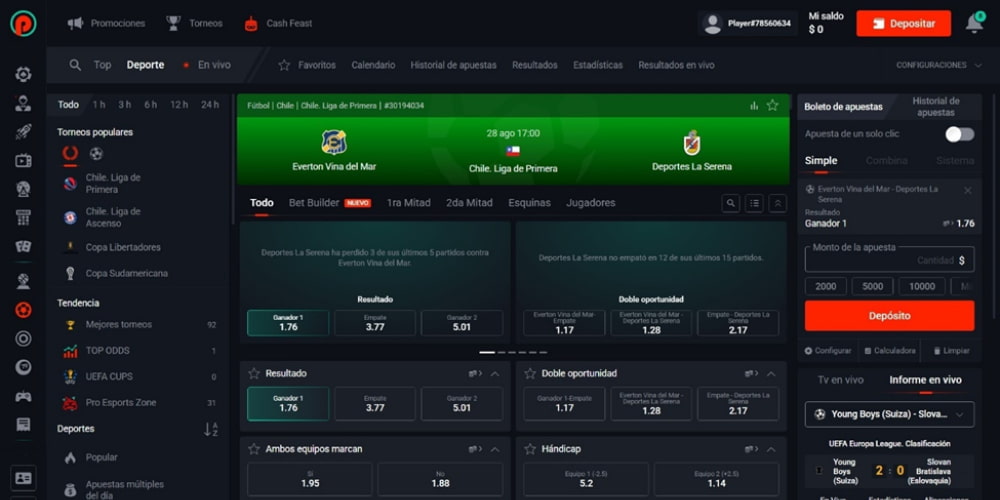Favorite the Doble oportunidad market star
This screenshot has height=500, width=1000.
530,374
